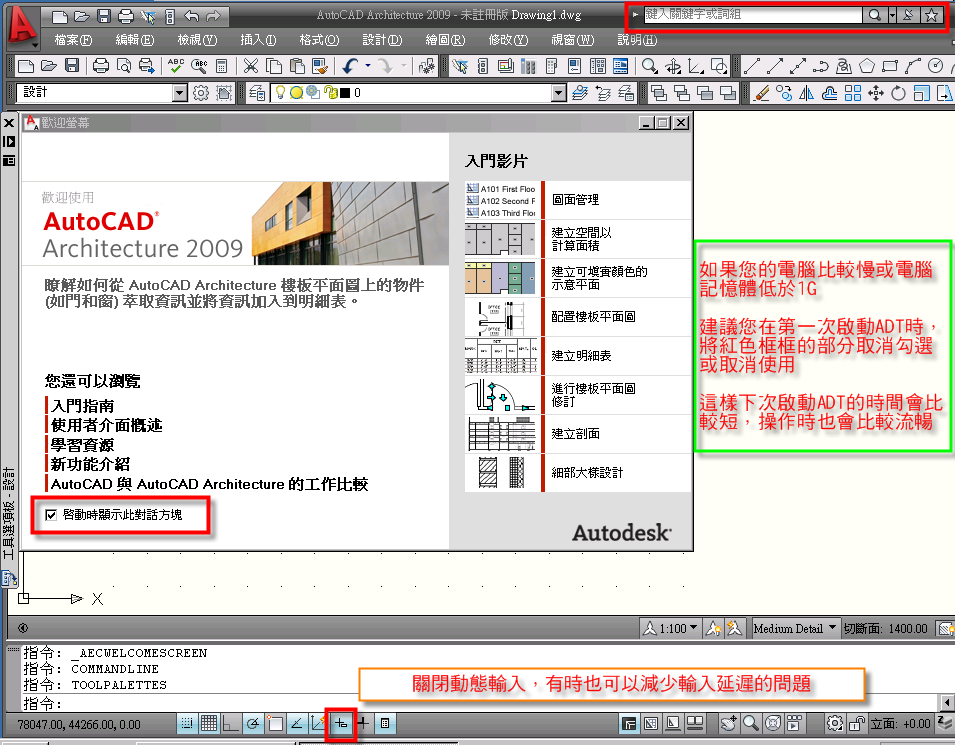Click Save icon in standard toolbar

click(x=72, y=66)
